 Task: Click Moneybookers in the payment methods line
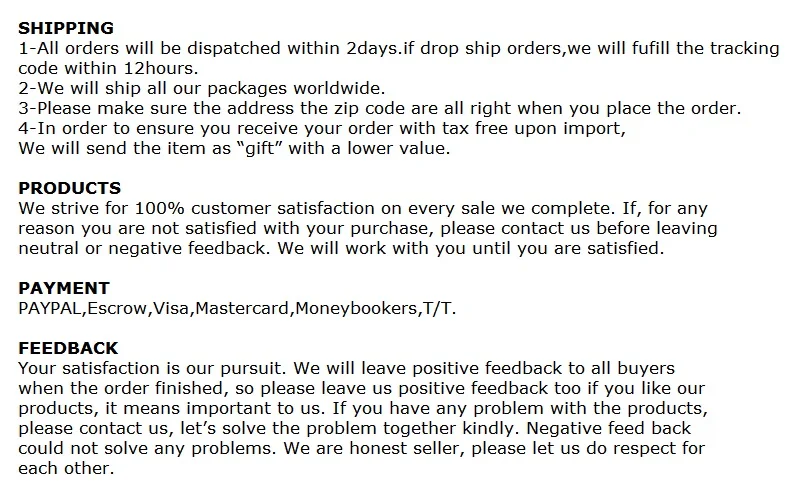356,309
